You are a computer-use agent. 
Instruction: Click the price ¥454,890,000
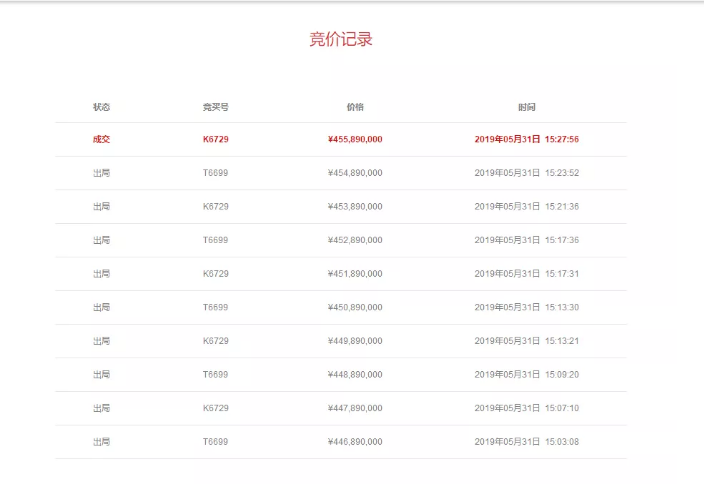[355, 173]
